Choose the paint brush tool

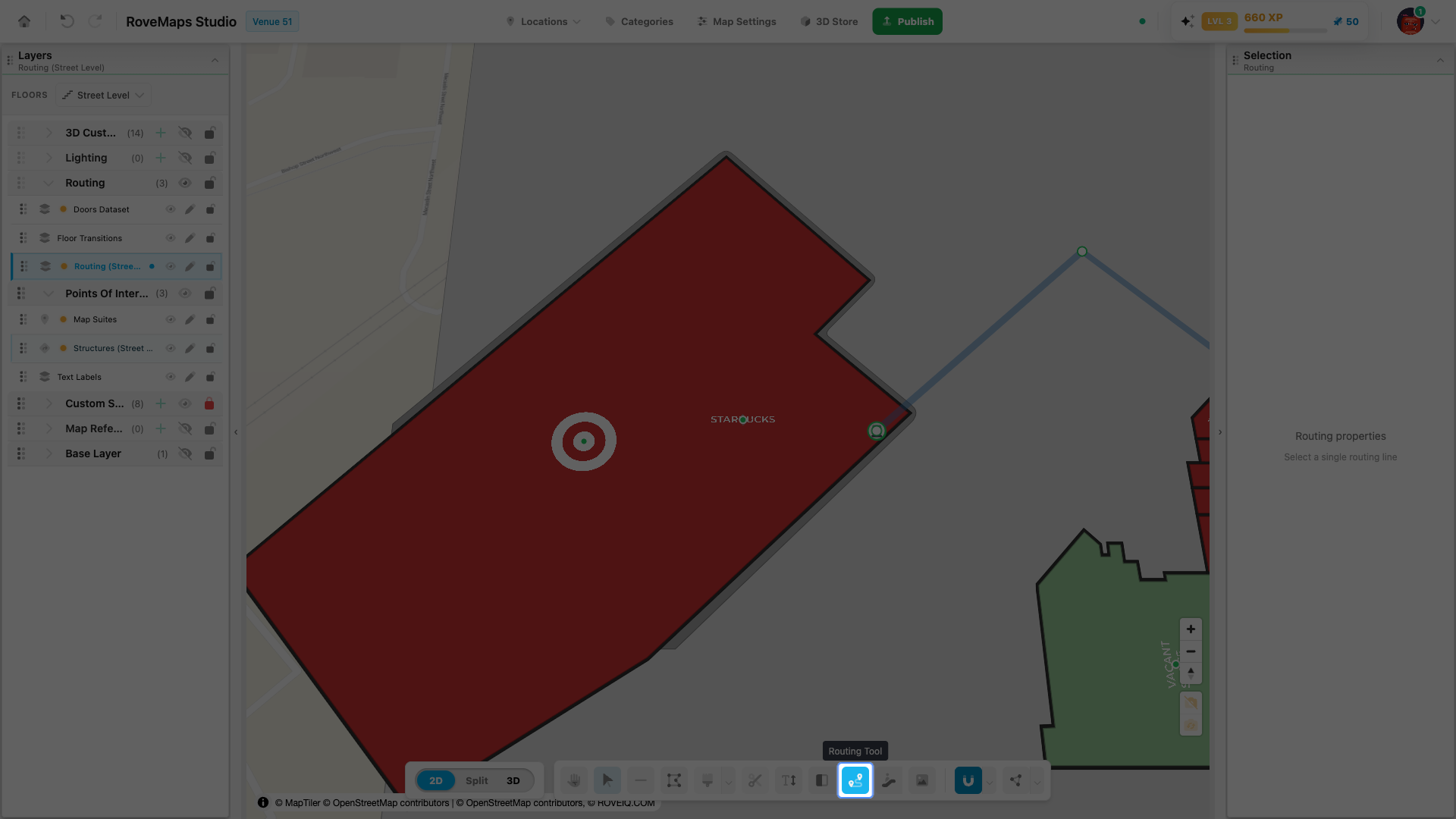click(x=708, y=780)
